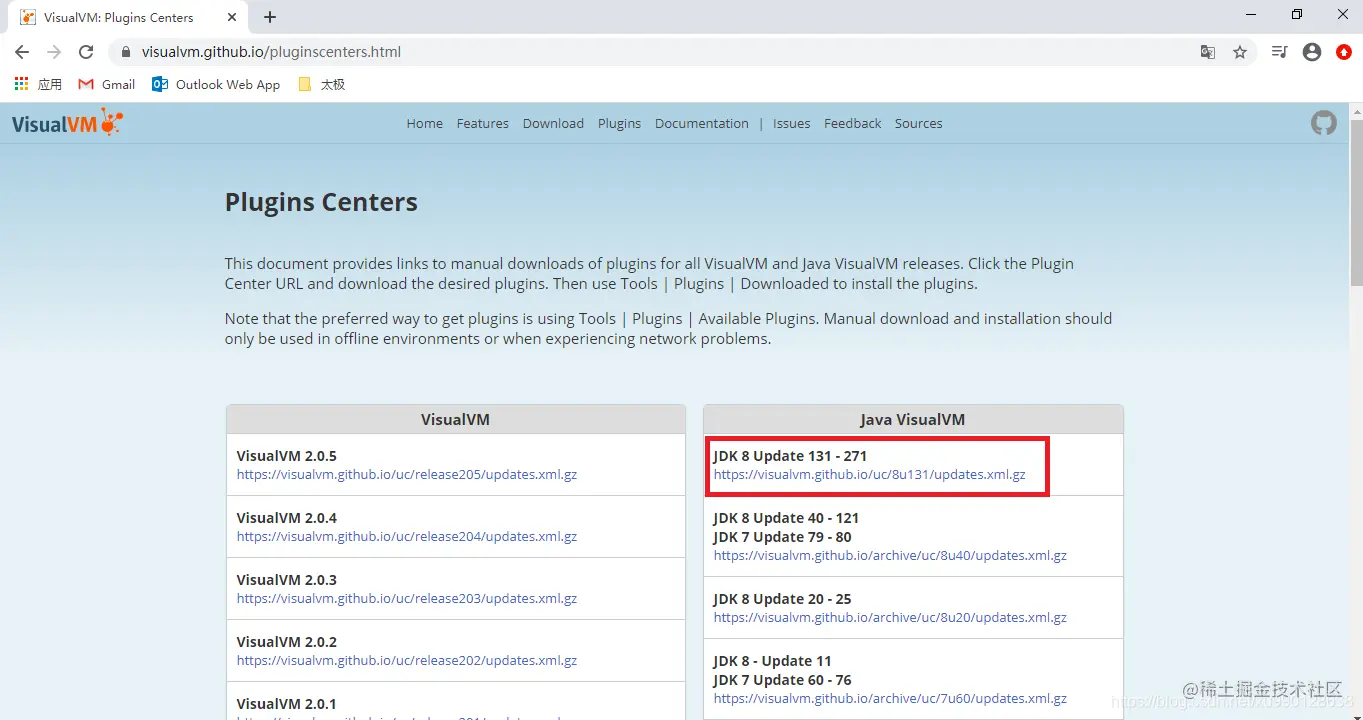Click 'JDK 8 Update 131 - 271' text
The height and width of the screenshot is (720, 1363).
pyautogui.click(x=790, y=456)
